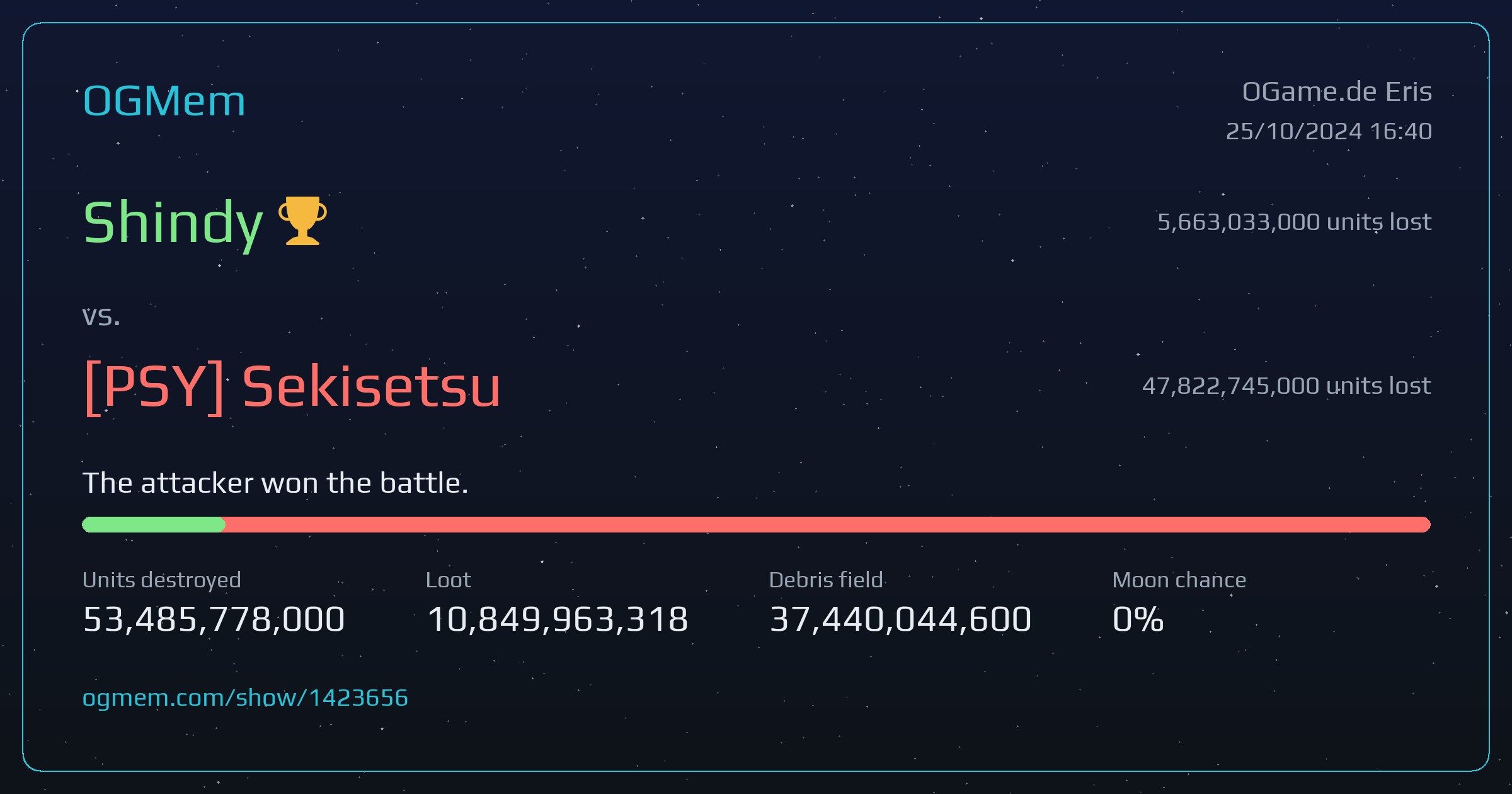
Task: Click the Units destroyed label
Action: pyautogui.click(x=162, y=580)
